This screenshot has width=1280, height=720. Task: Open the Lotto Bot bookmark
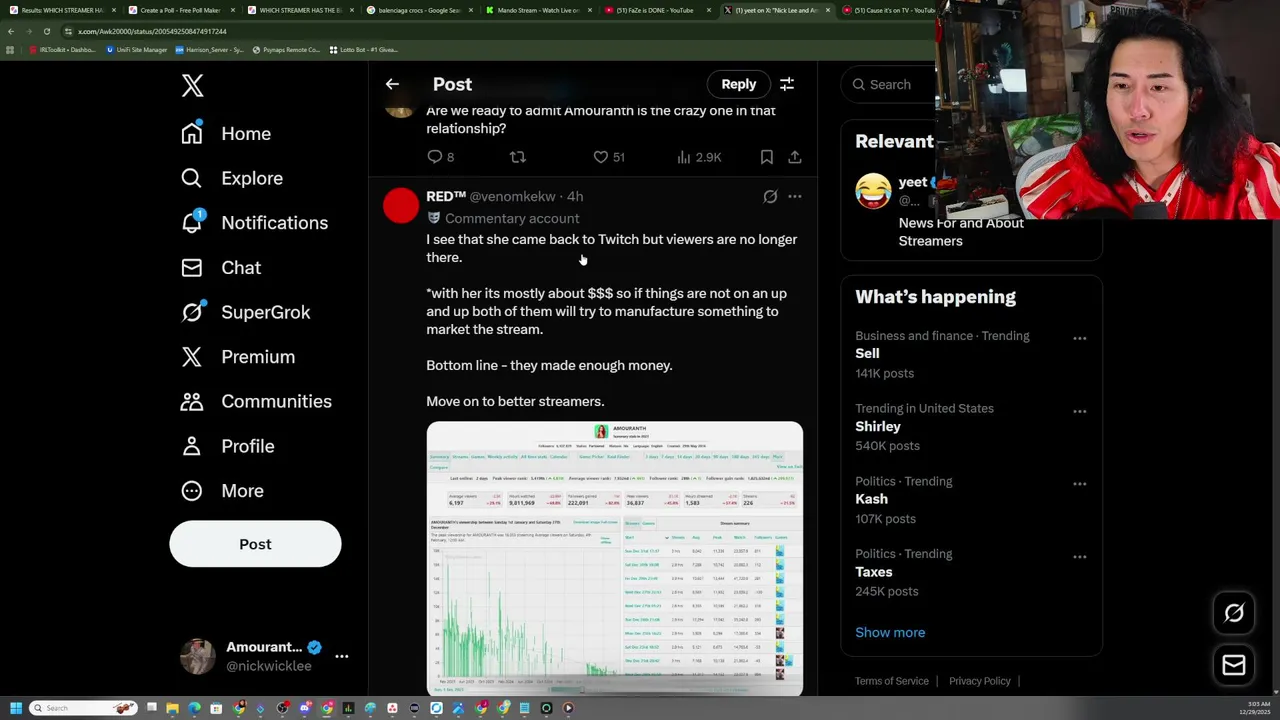(363, 49)
